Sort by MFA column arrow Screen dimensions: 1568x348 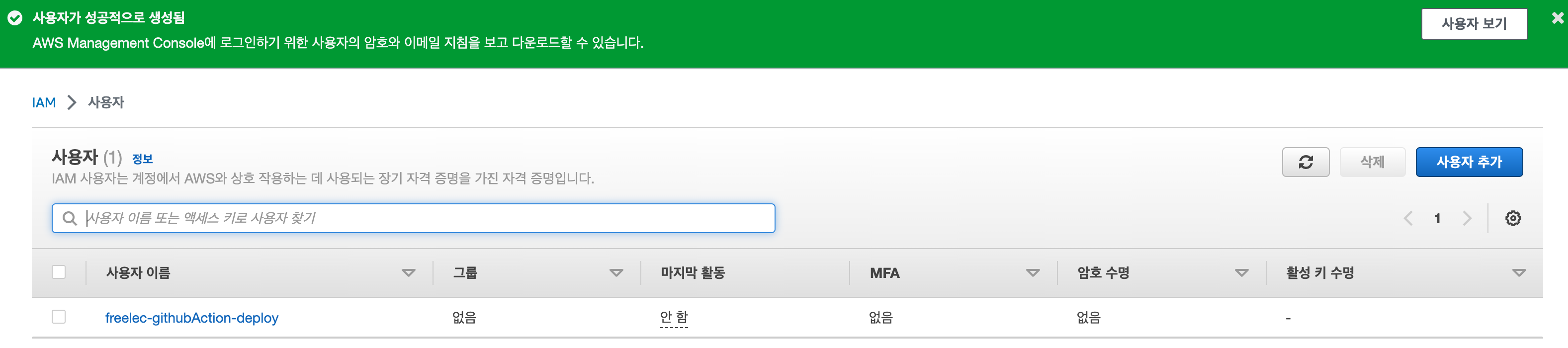(x=1033, y=273)
